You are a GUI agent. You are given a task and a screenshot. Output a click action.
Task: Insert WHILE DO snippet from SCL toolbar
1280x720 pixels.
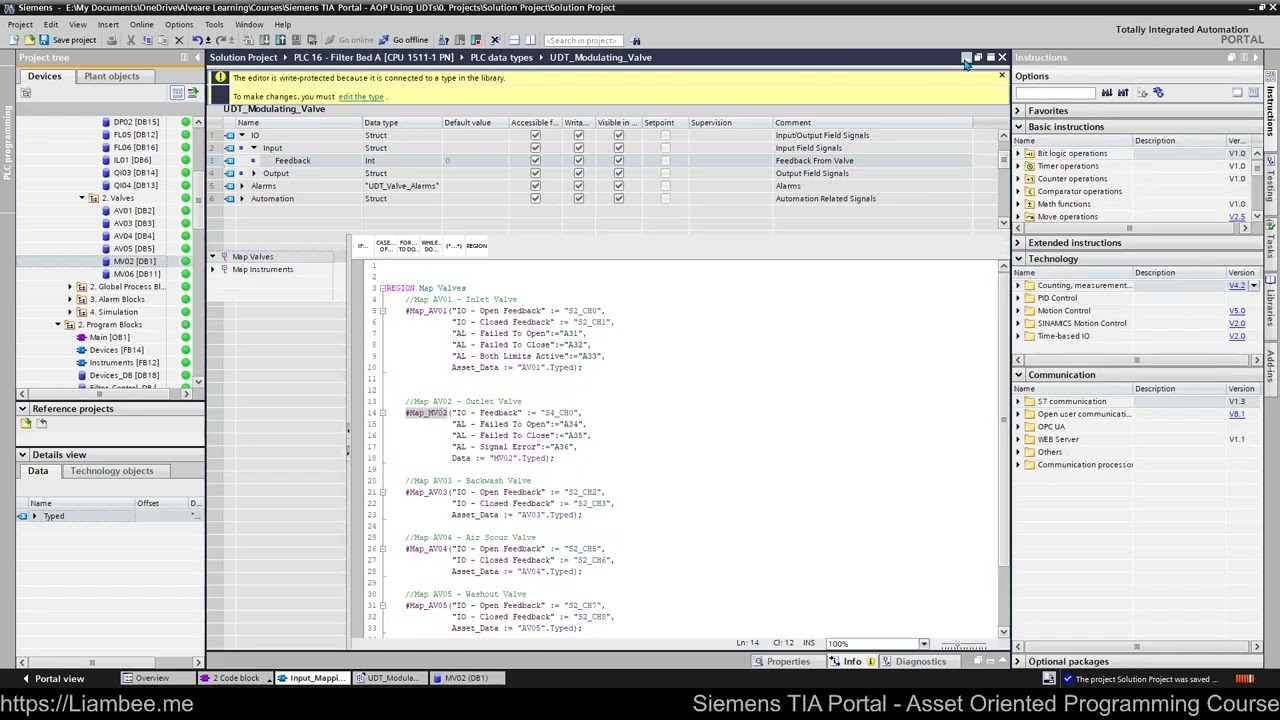(430, 246)
